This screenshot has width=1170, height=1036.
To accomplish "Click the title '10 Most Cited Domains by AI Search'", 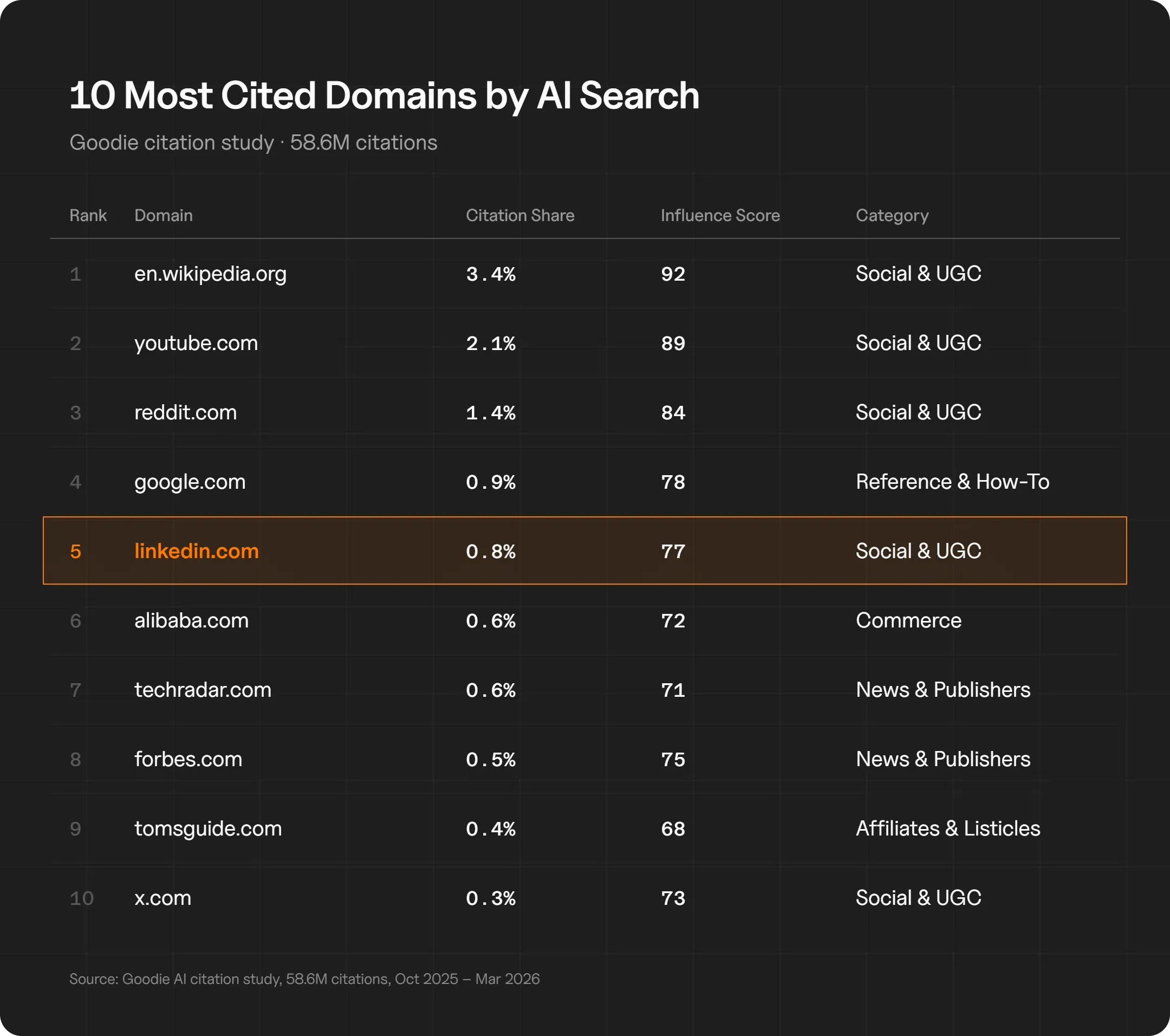I will [x=384, y=96].
